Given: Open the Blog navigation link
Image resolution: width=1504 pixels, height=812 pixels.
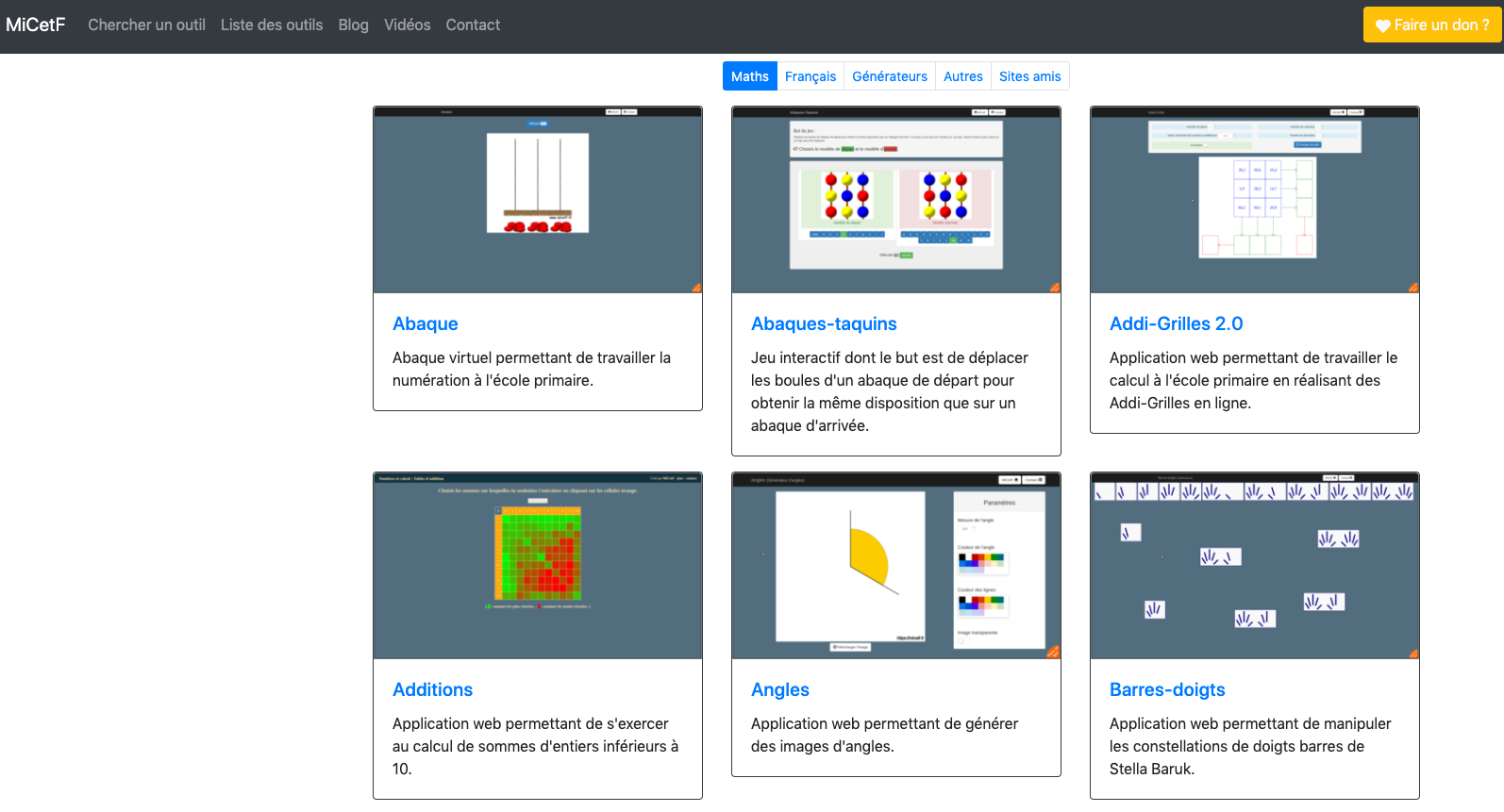Looking at the screenshot, I should pyautogui.click(x=353, y=25).
